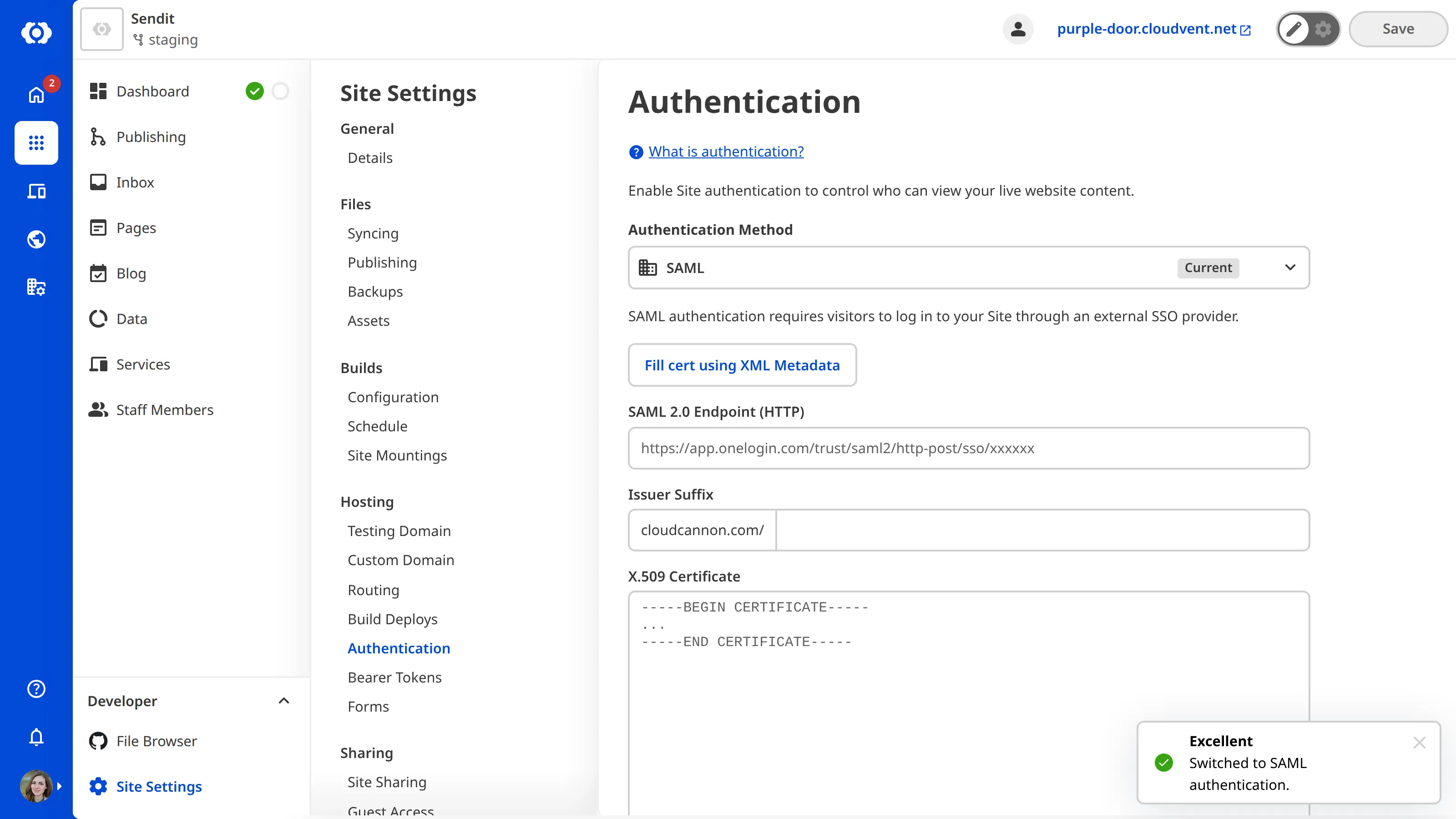Viewport: 1456px width, 819px height.
Task: Open Backups under Files
Action: click(375, 292)
